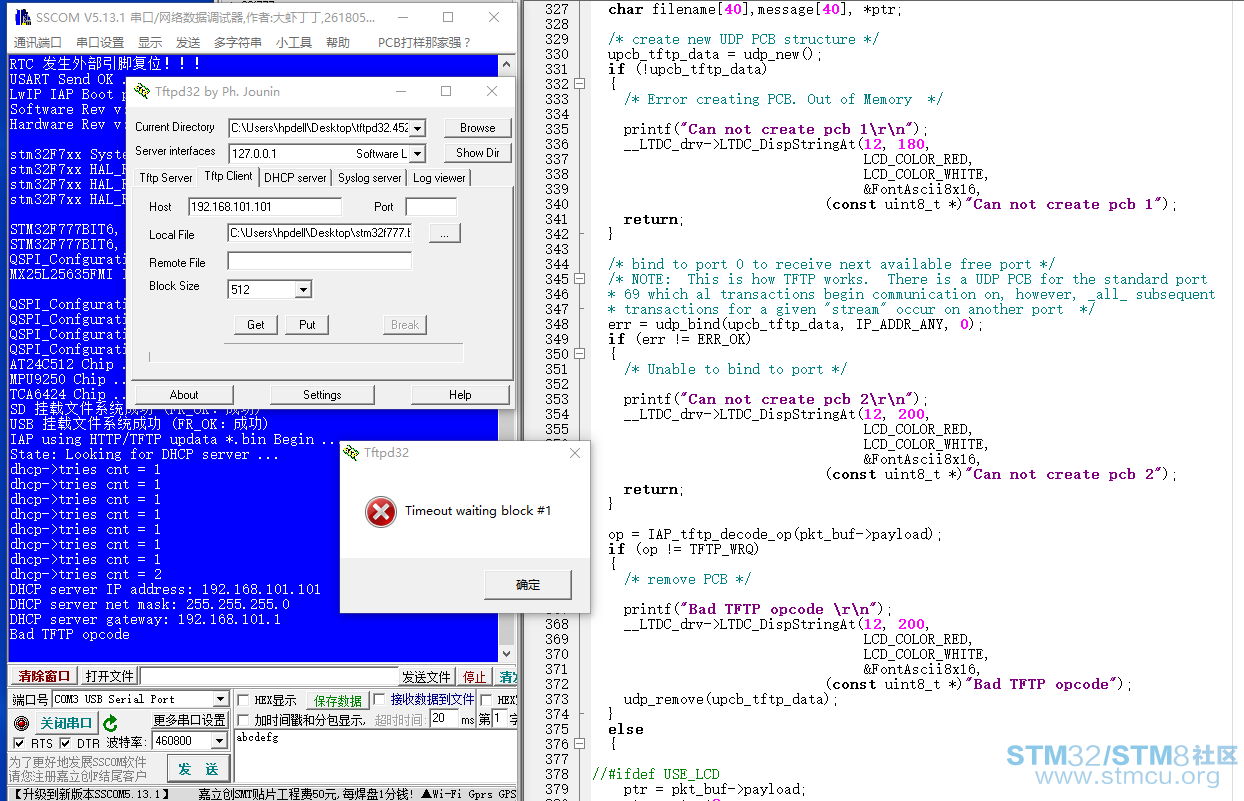Image resolution: width=1244 pixels, height=801 pixels.
Task: Click the 打开文件 button
Action: [x=109, y=676]
